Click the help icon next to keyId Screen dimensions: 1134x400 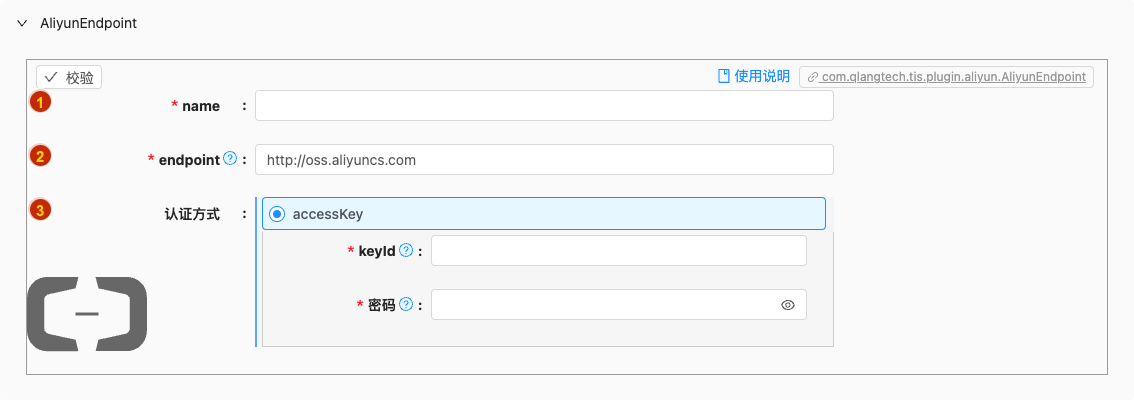406,250
